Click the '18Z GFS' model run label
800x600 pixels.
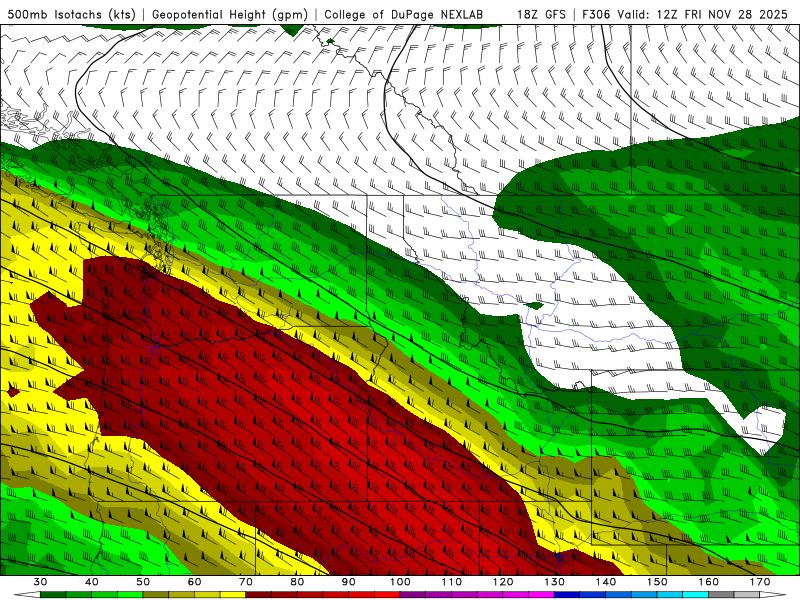(541, 15)
